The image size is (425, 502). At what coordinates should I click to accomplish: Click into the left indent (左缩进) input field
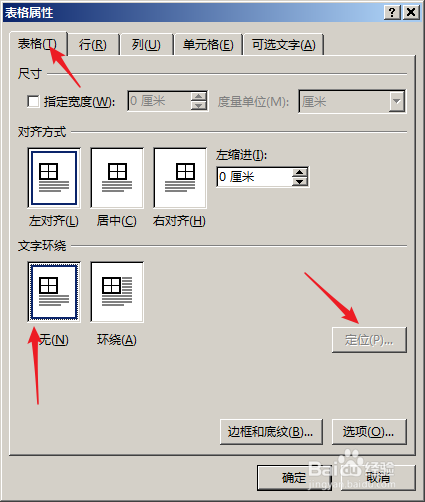coord(254,177)
